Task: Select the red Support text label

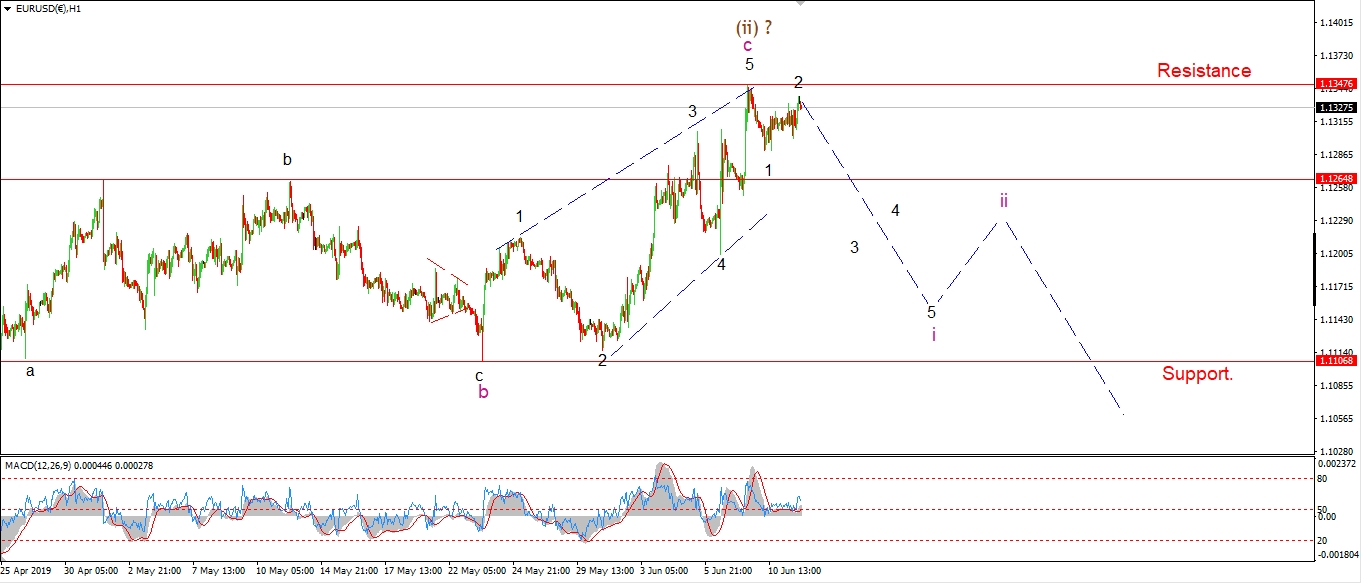Action: [1197, 374]
